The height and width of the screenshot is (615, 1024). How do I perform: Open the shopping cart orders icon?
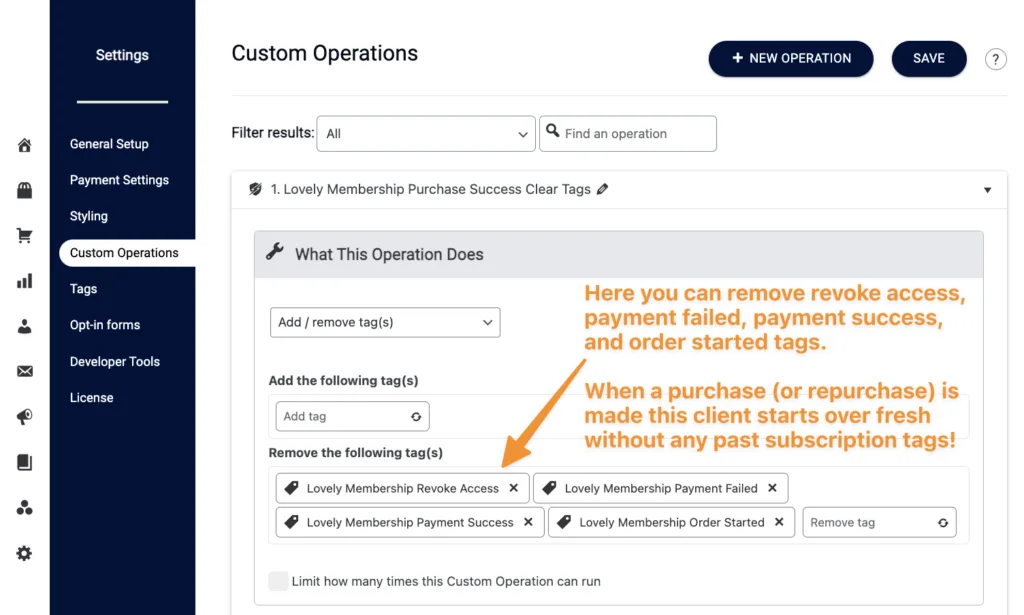pos(24,235)
